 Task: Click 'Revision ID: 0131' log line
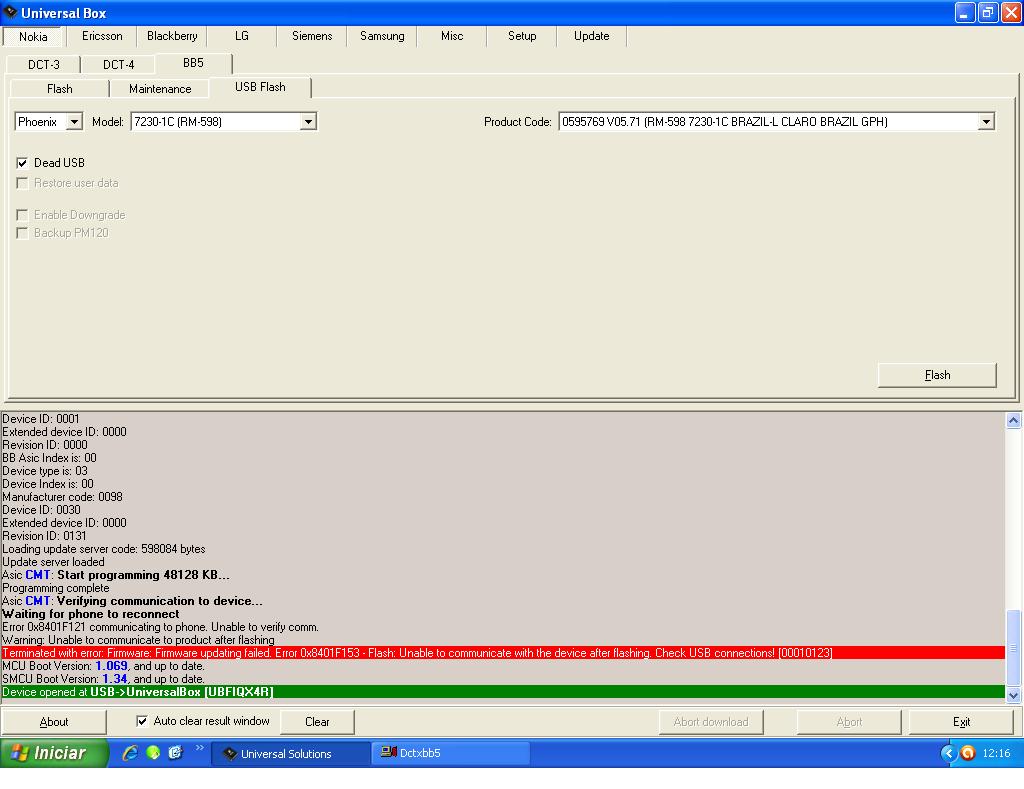pos(44,536)
